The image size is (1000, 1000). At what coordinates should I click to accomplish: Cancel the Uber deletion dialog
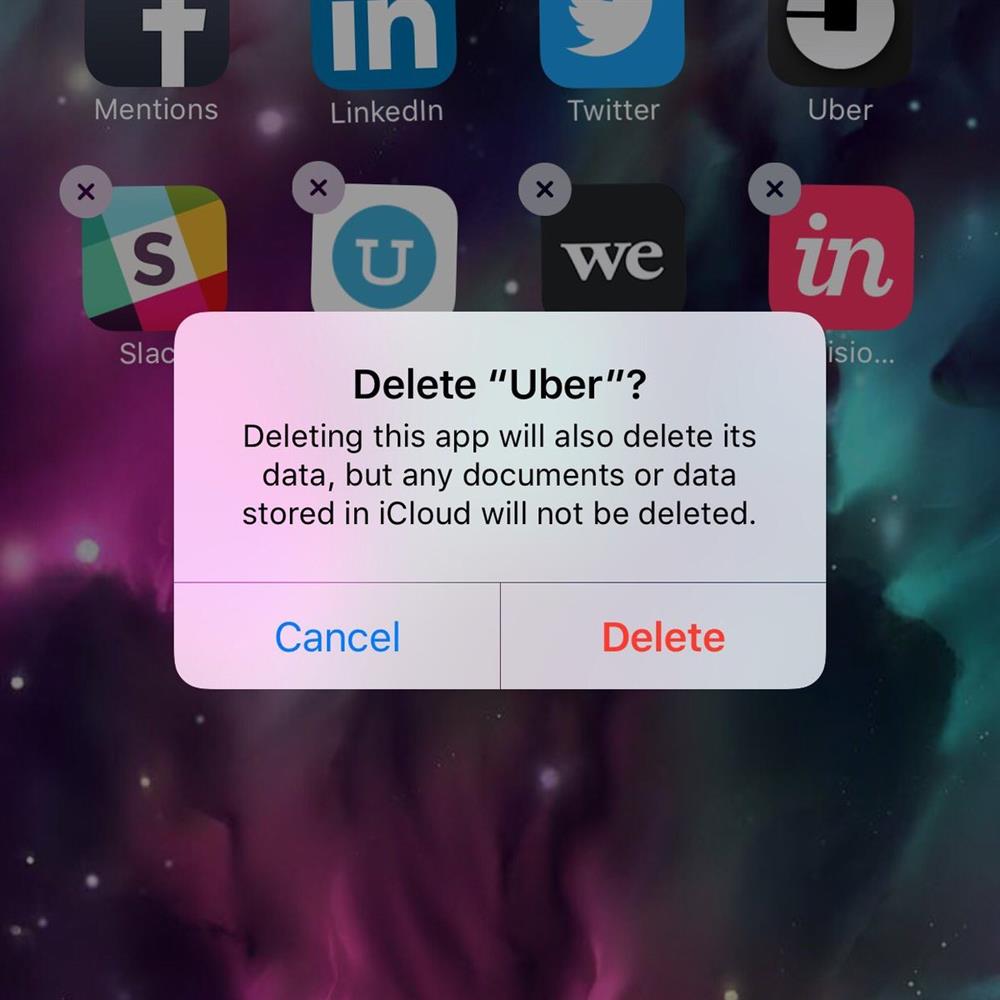[x=337, y=636]
